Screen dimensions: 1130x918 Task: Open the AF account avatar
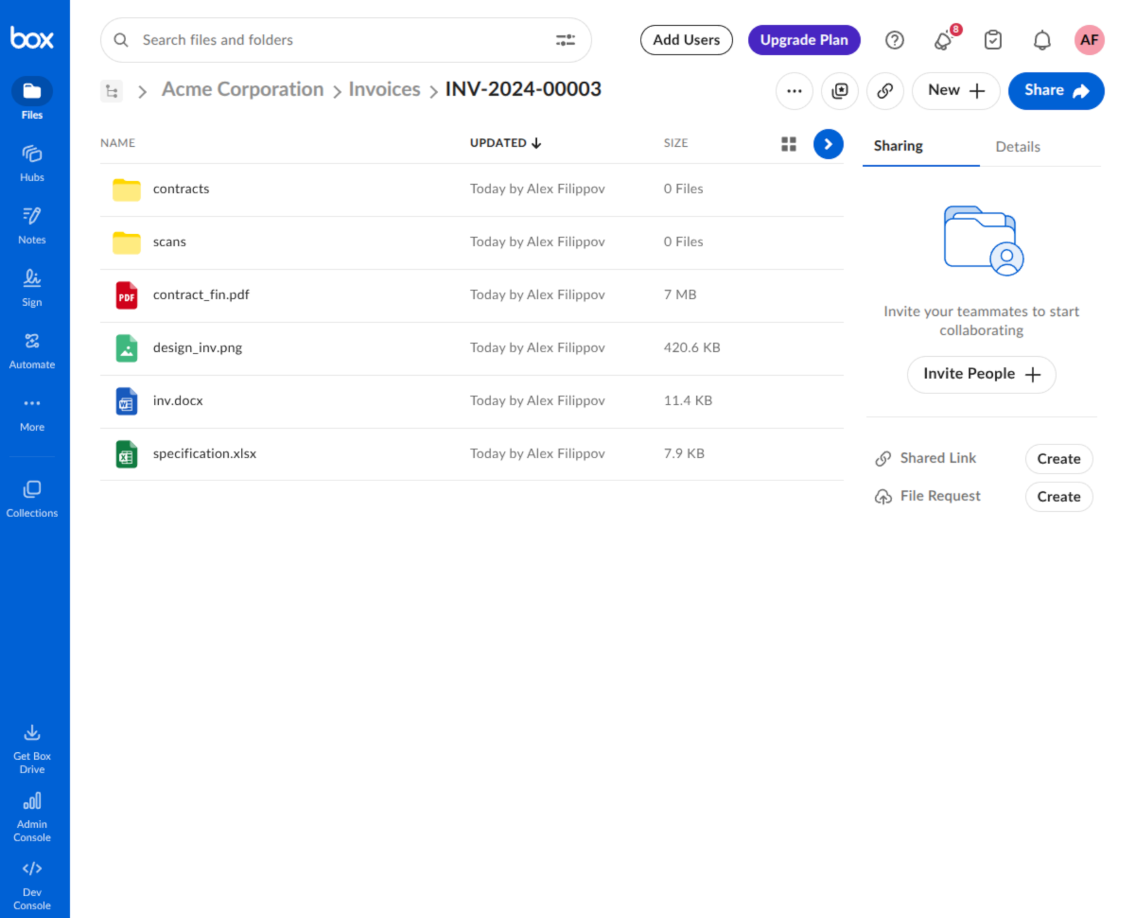1089,40
